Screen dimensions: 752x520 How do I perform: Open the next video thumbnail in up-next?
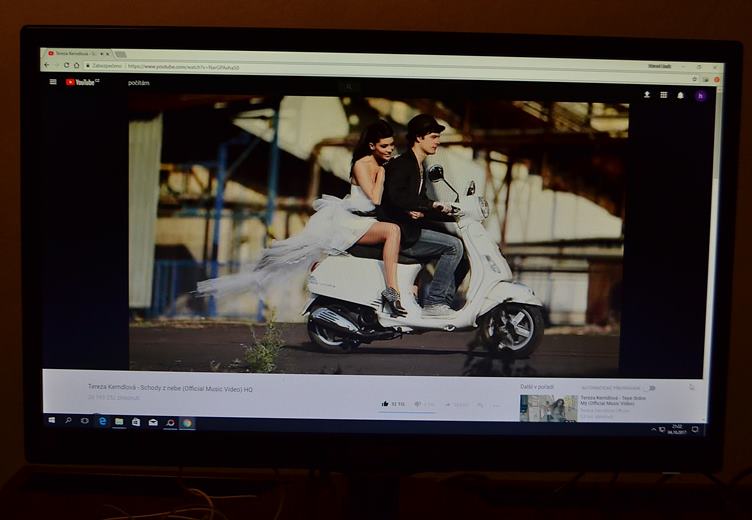point(549,408)
